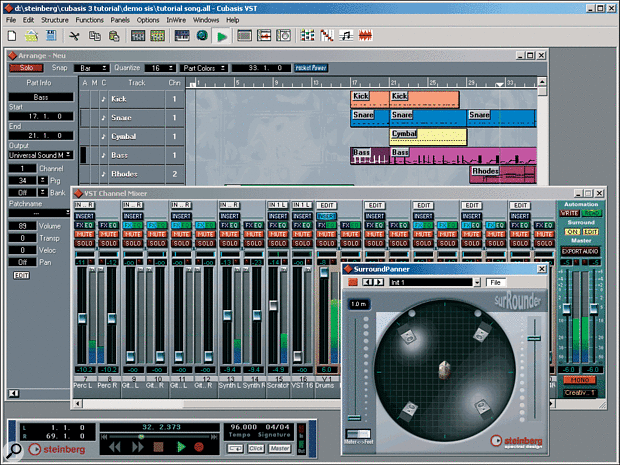This screenshot has width=620, height=465.
Task: Enable automation READ in the mixer
Action: [592, 213]
